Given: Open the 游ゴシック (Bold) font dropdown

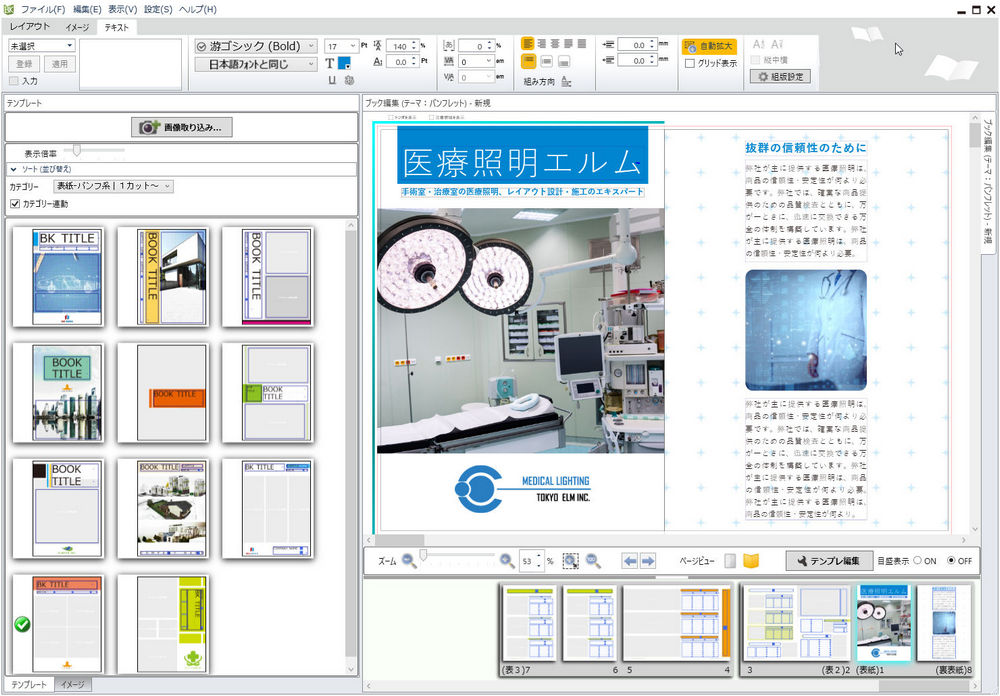Looking at the screenshot, I should coord(253,46).
